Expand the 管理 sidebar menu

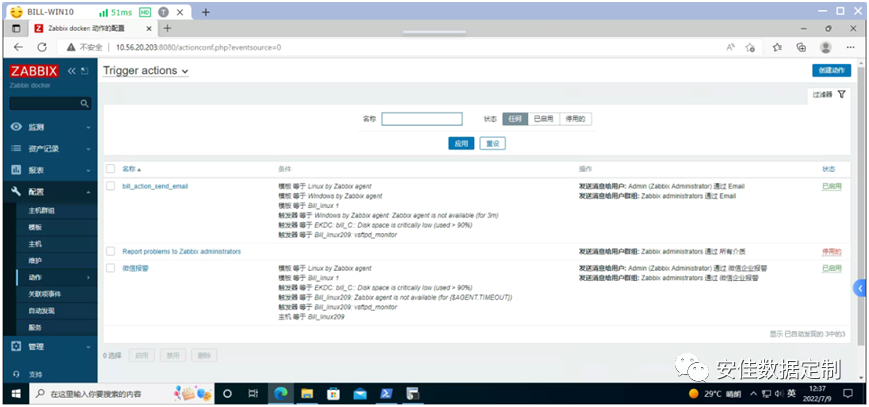(x=50, y=347)
